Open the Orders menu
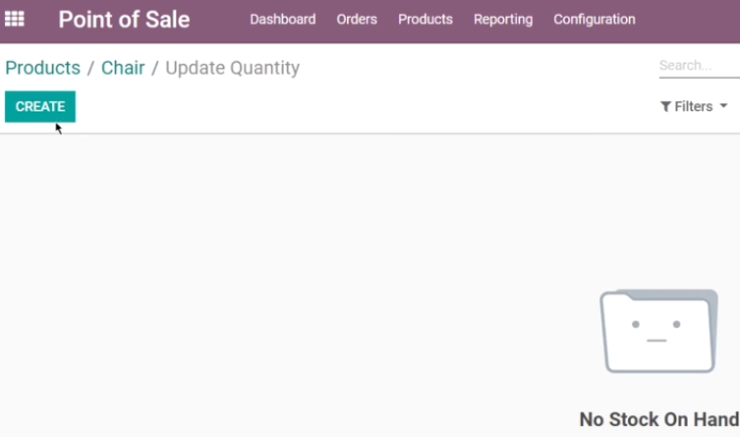Screen dimensions: 740x437 (x=357, y=19)
